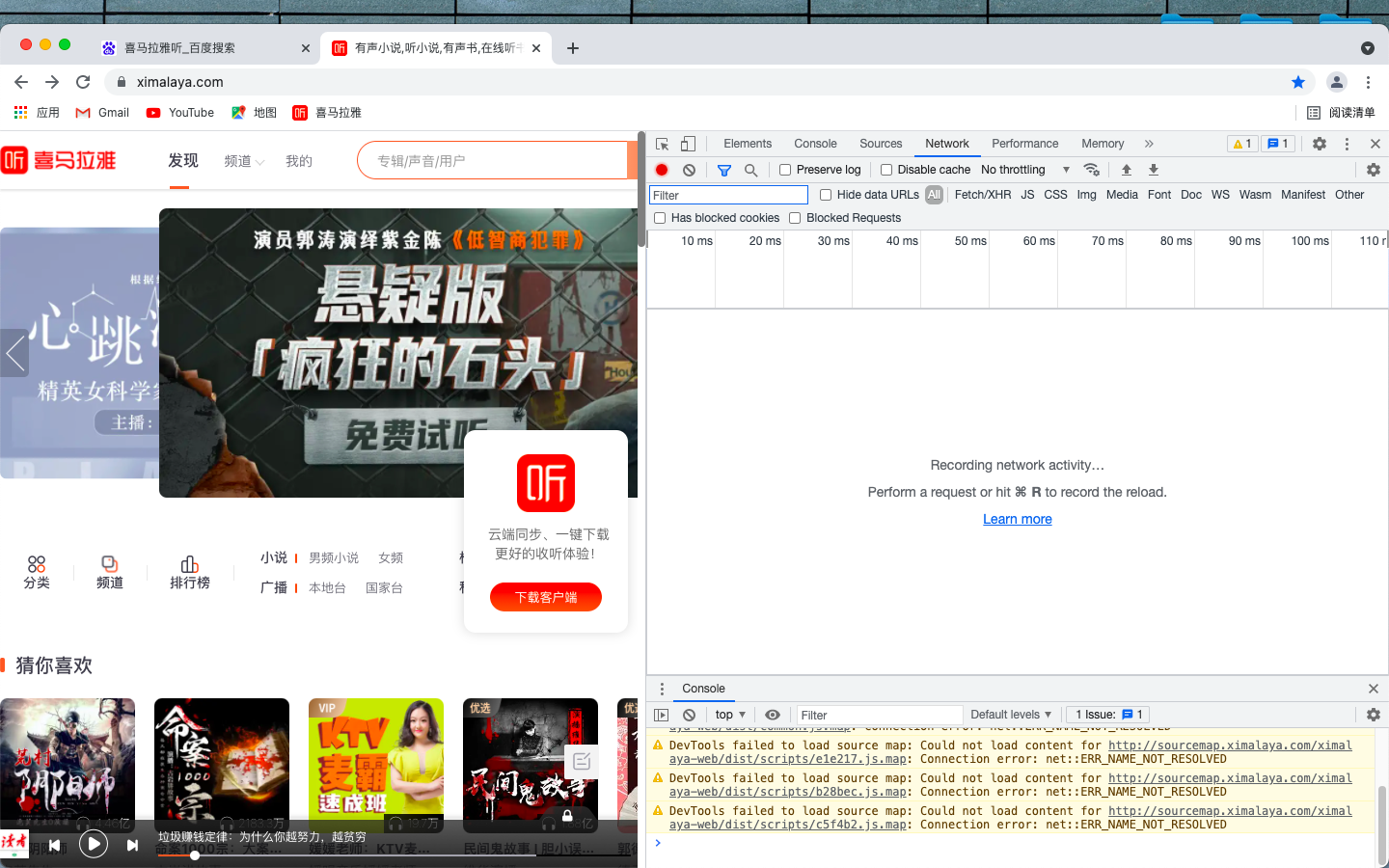The height and width of the screenshot is (868, 1389).
Task: Expand the 频道 dropdown in the site nav
Action: coord(244,161)
